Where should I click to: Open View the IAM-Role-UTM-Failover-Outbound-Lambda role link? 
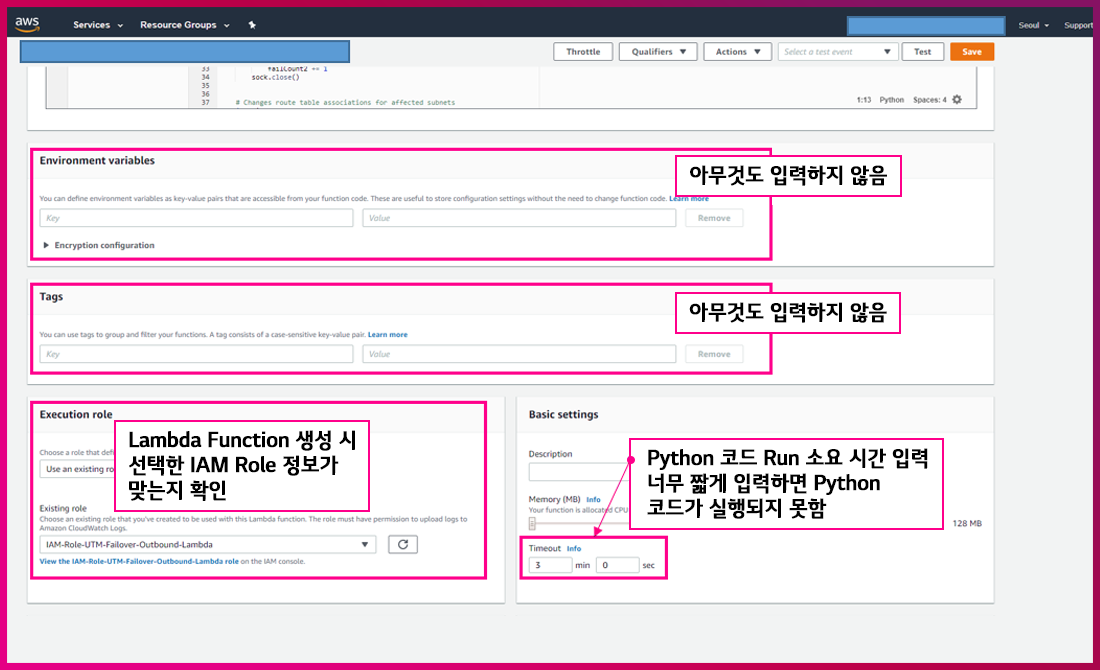139,562
